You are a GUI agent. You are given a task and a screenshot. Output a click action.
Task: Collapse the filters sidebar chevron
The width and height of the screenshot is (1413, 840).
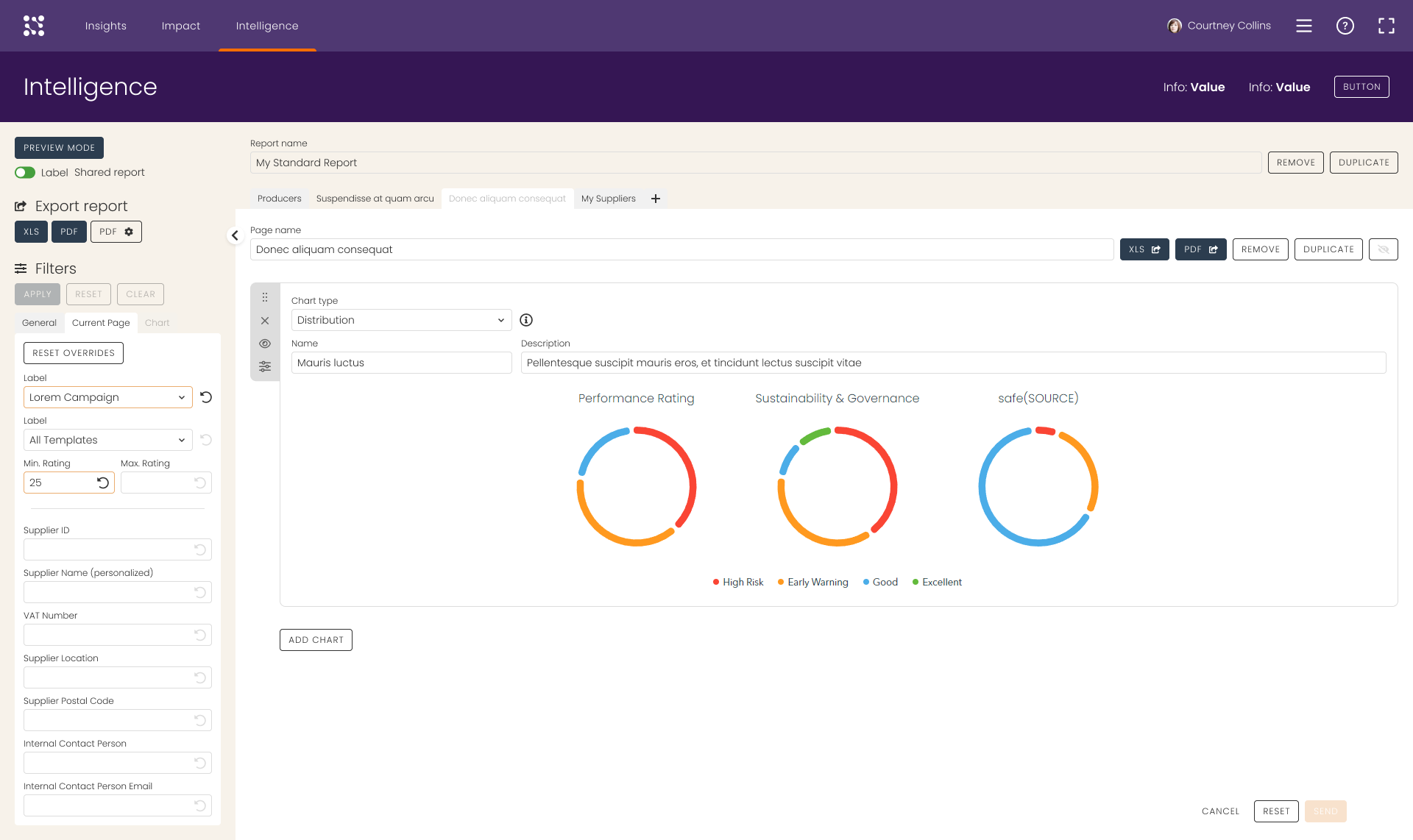(x=235, y=235)
